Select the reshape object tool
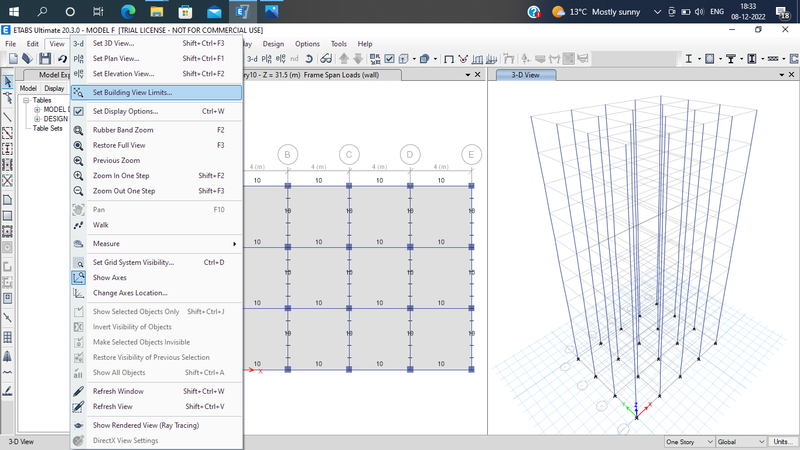This screenshot has height=450, width=800. [x=8, y=97]
